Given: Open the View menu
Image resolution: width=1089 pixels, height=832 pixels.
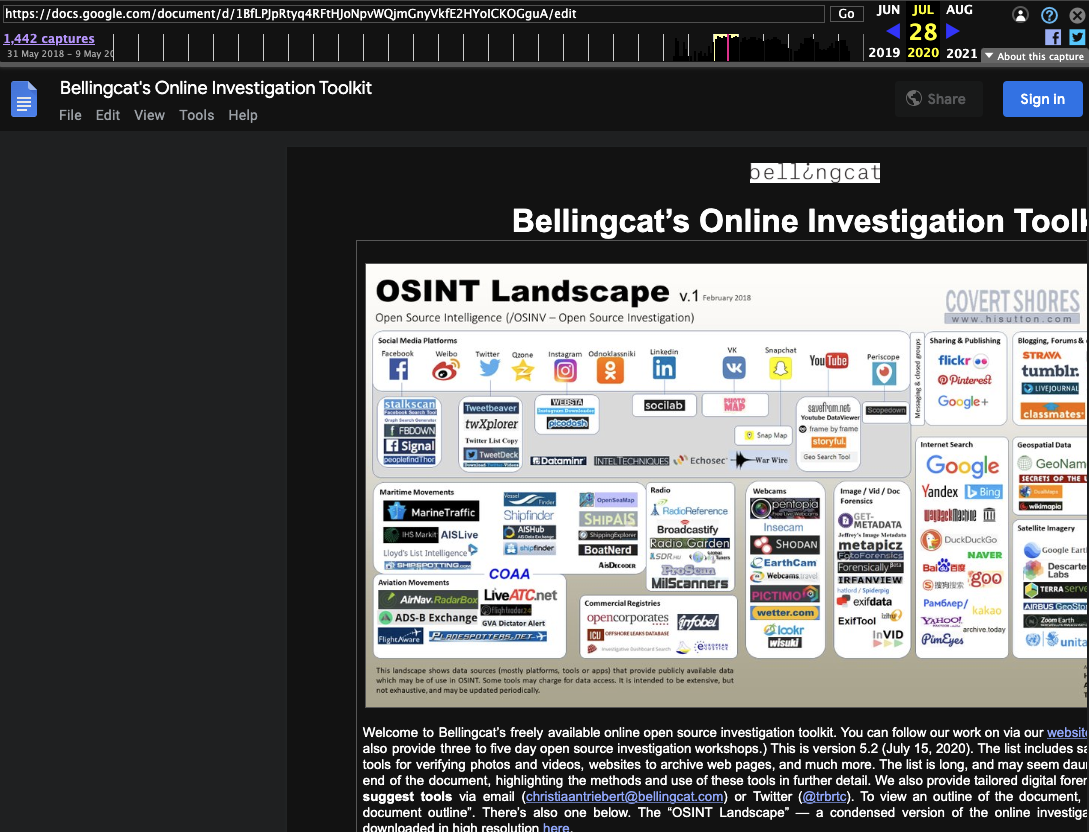Looking at the screenshot, I should pos(149,115).
